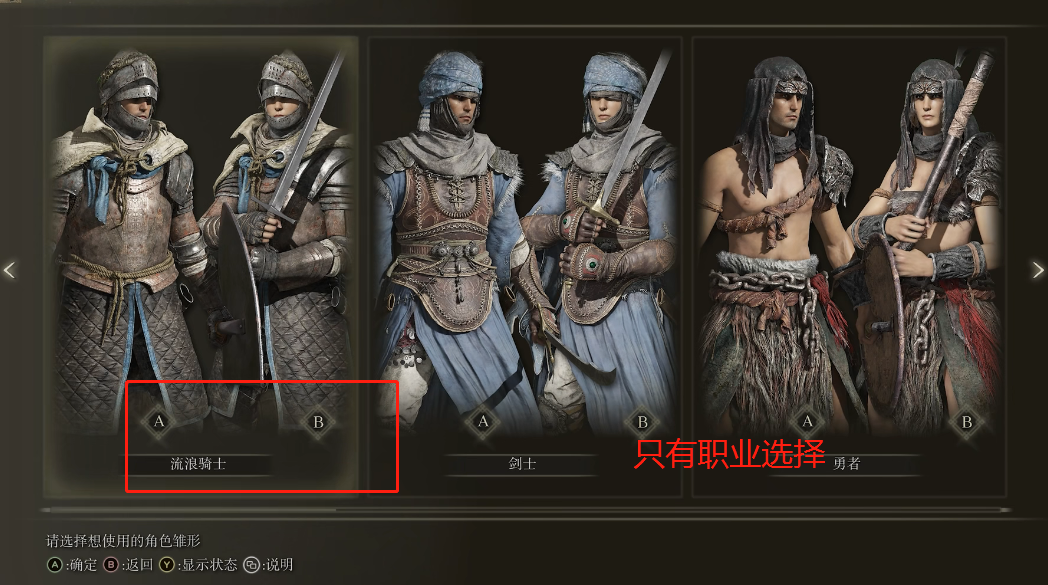1048x585 pixels.
Task: Click the A 确定 confirm button icon
Action: click(x=55, y=565)
